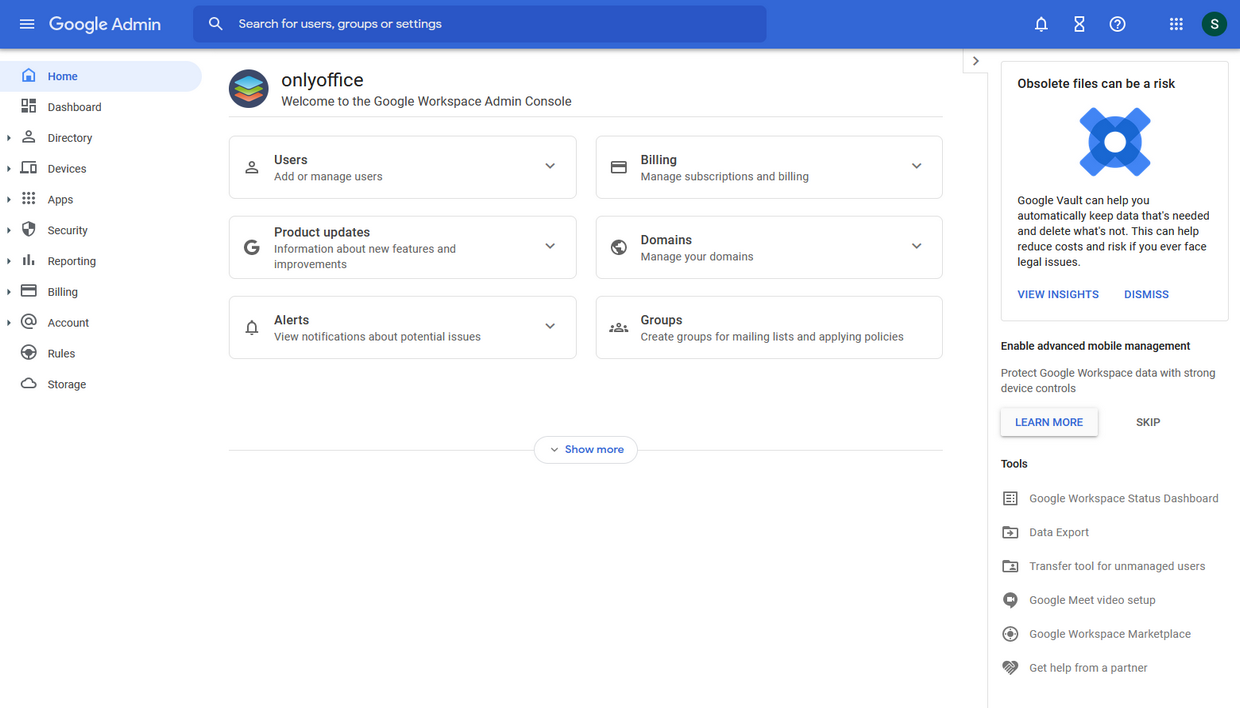1240x708 pixels.
Task: Expand the Billing card chevron
Action: [916, 166]
